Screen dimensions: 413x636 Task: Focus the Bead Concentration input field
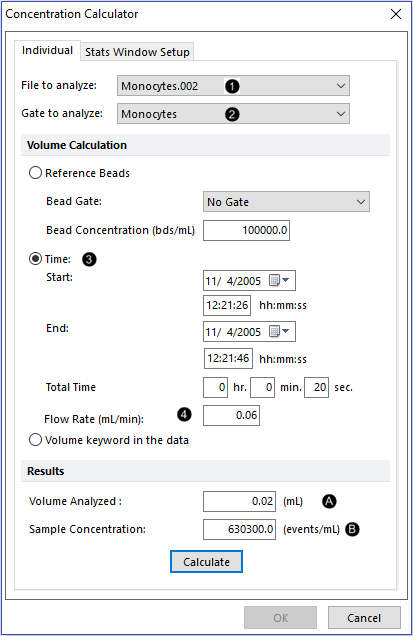coord(247,230)
